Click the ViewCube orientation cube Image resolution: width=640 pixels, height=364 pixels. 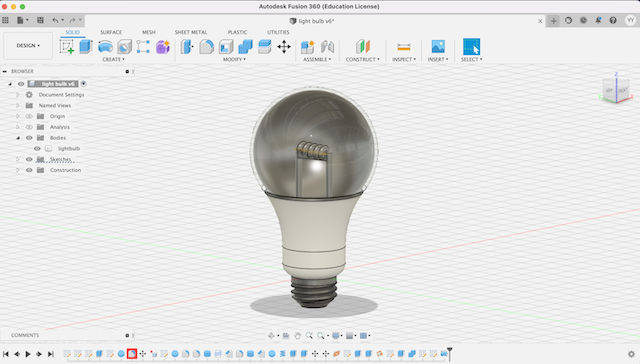coord(616,90)
